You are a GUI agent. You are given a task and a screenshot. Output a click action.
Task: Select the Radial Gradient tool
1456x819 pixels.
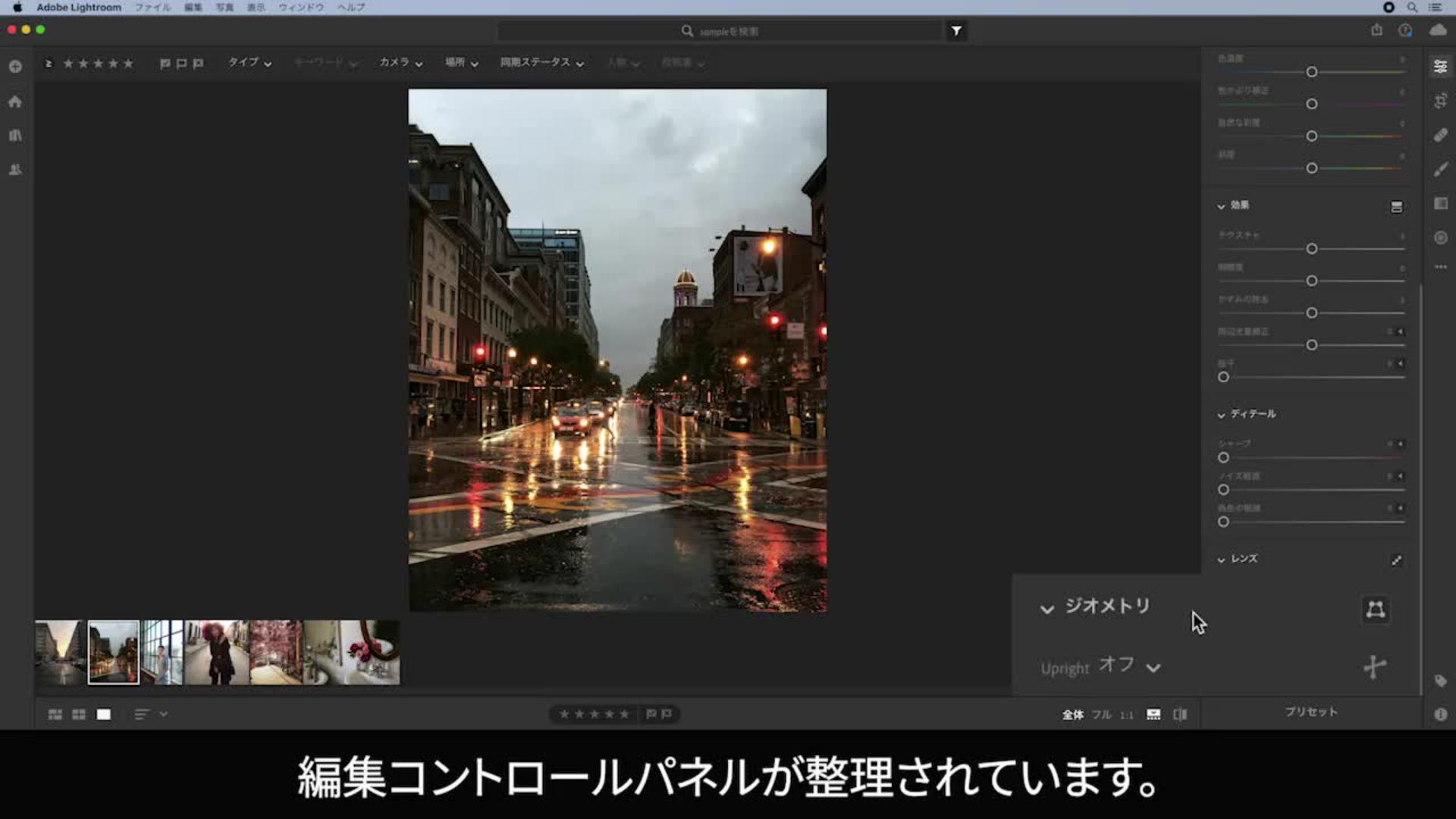[1440, 238]
